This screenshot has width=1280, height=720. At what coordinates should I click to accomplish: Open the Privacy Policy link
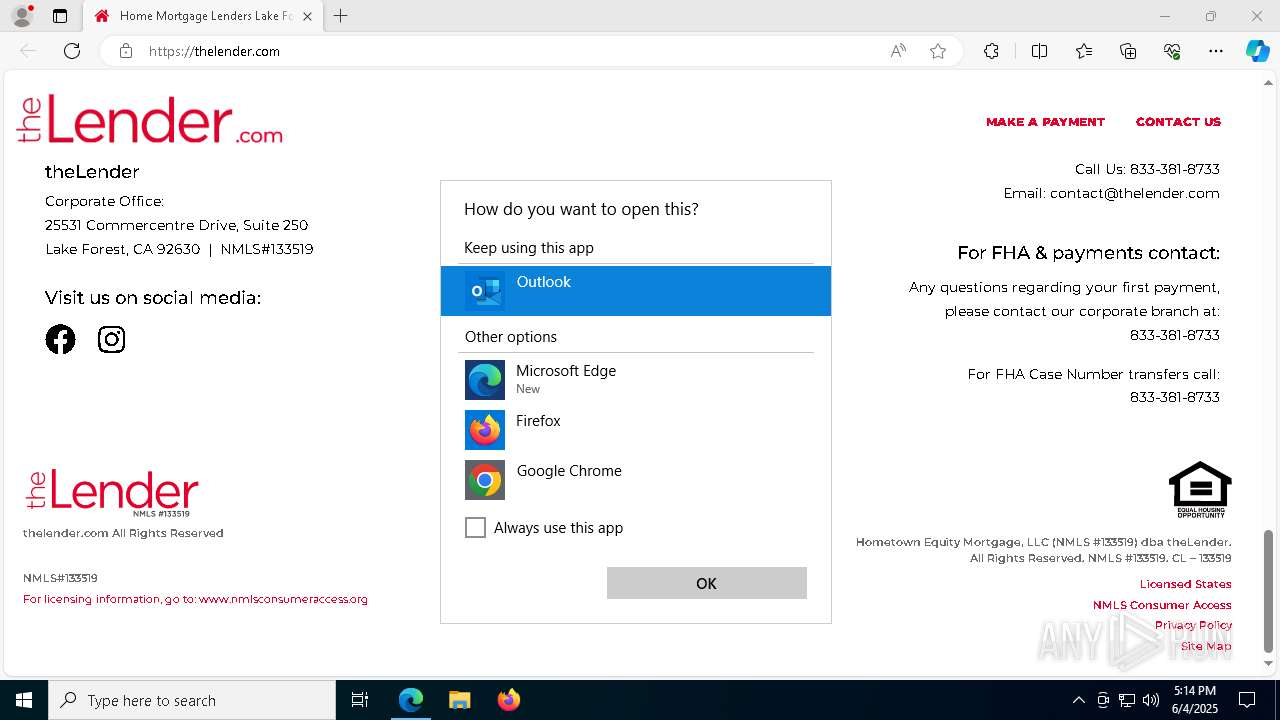click(x=1193, y=625)
